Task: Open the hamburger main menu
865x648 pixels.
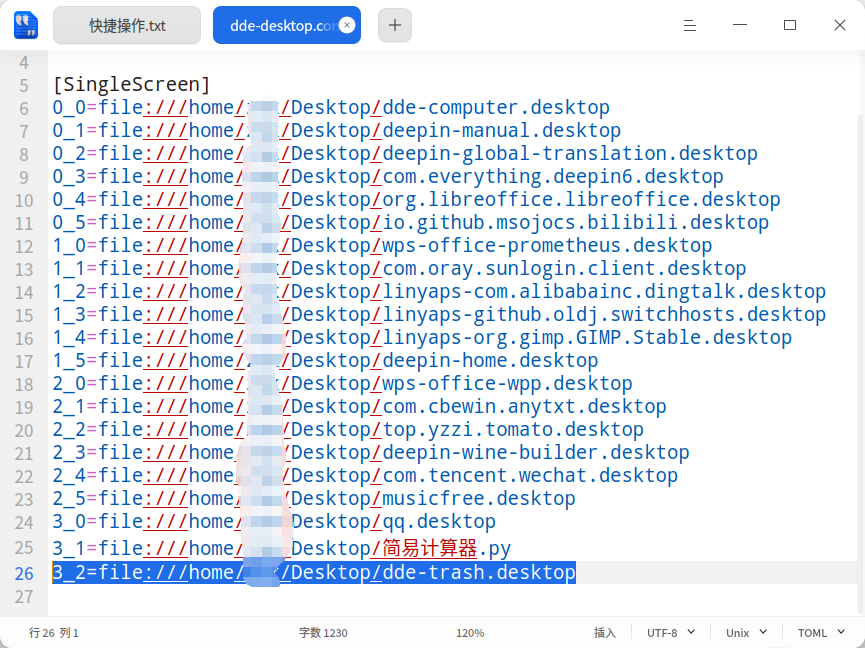Action: tap(690, 25)
